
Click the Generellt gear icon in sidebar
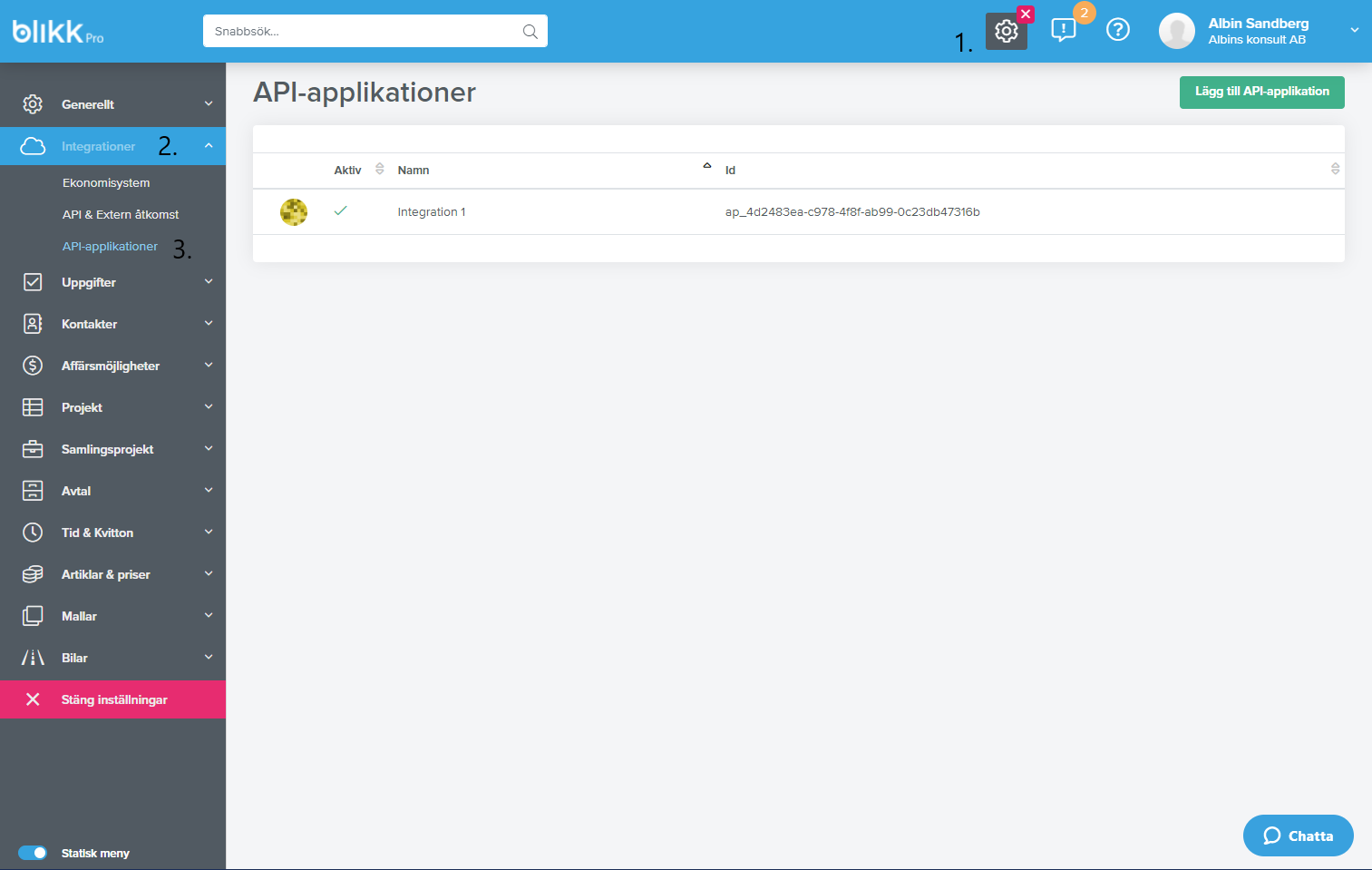pos(33,104)
